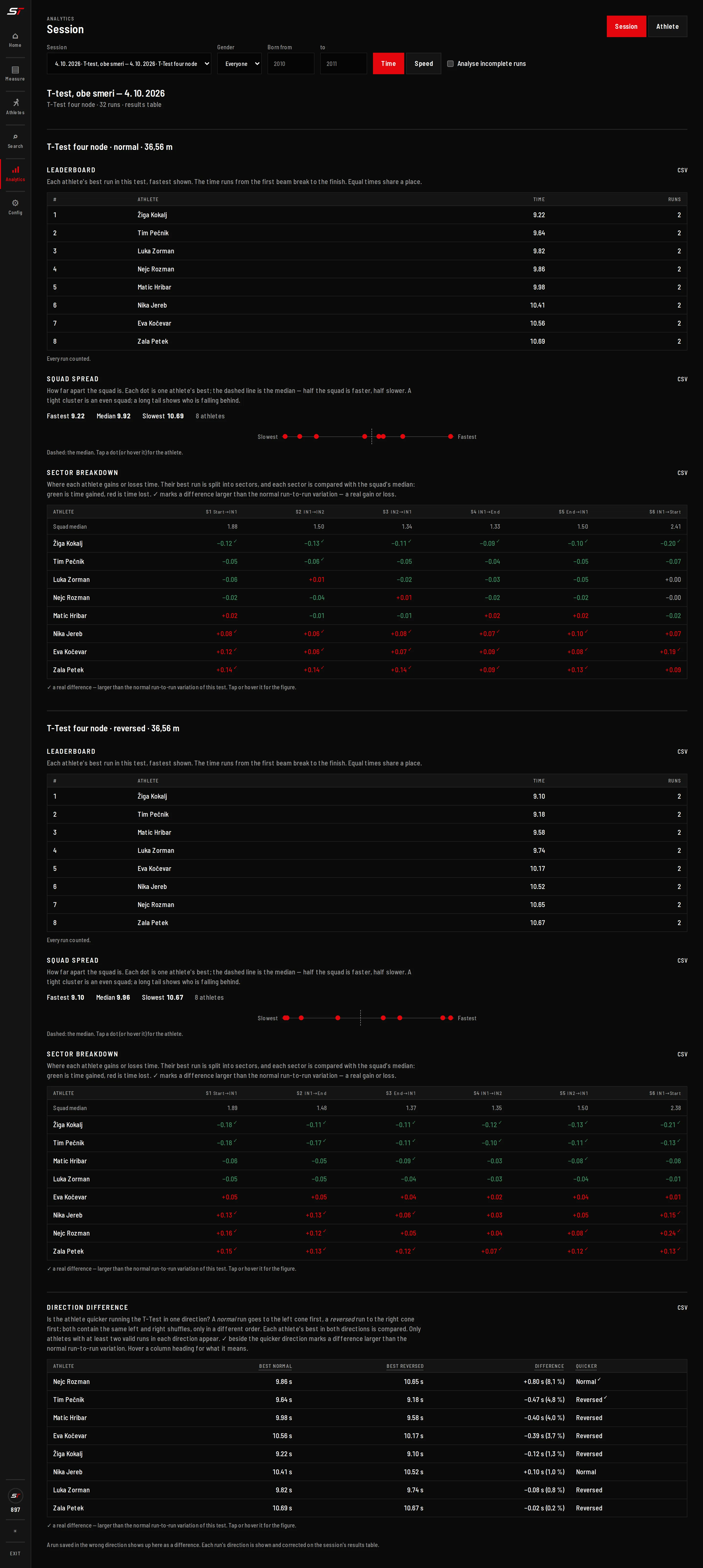Click the 'Median 9.92' squad spread stat
The image size is (703, 1568).
113,416
